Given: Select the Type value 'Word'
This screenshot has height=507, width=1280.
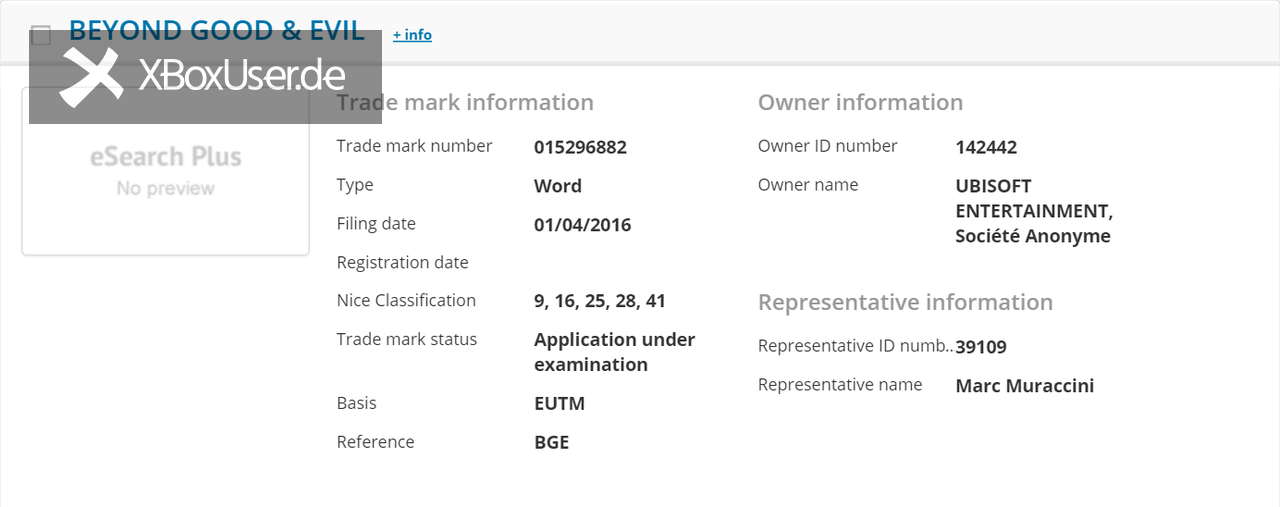Looking at the screenshot, I should point(558,186).
